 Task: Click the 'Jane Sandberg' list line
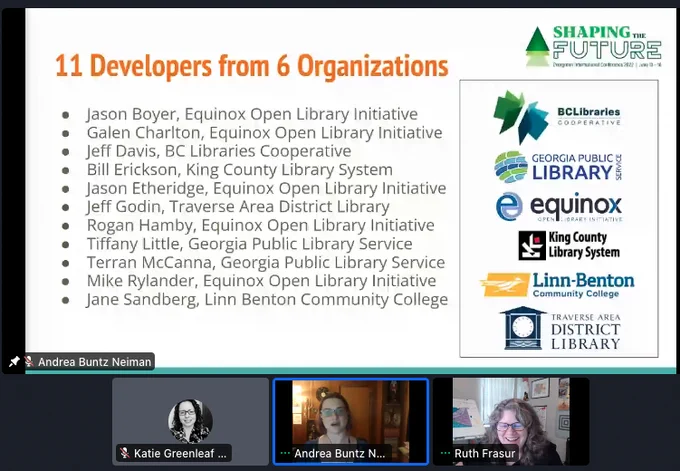(x=267, y=299)
